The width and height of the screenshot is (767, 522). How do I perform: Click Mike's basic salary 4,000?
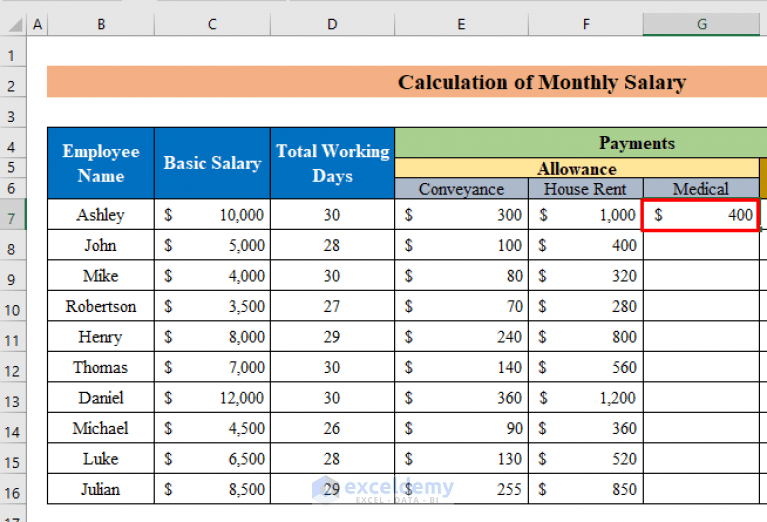pyautogui.click(x=212, y=275)
